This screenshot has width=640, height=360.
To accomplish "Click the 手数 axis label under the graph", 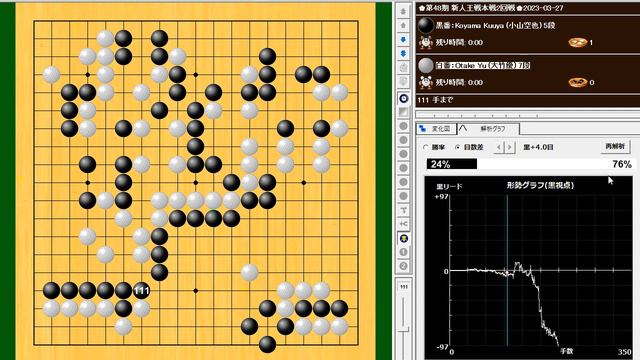I will point(567,351).
